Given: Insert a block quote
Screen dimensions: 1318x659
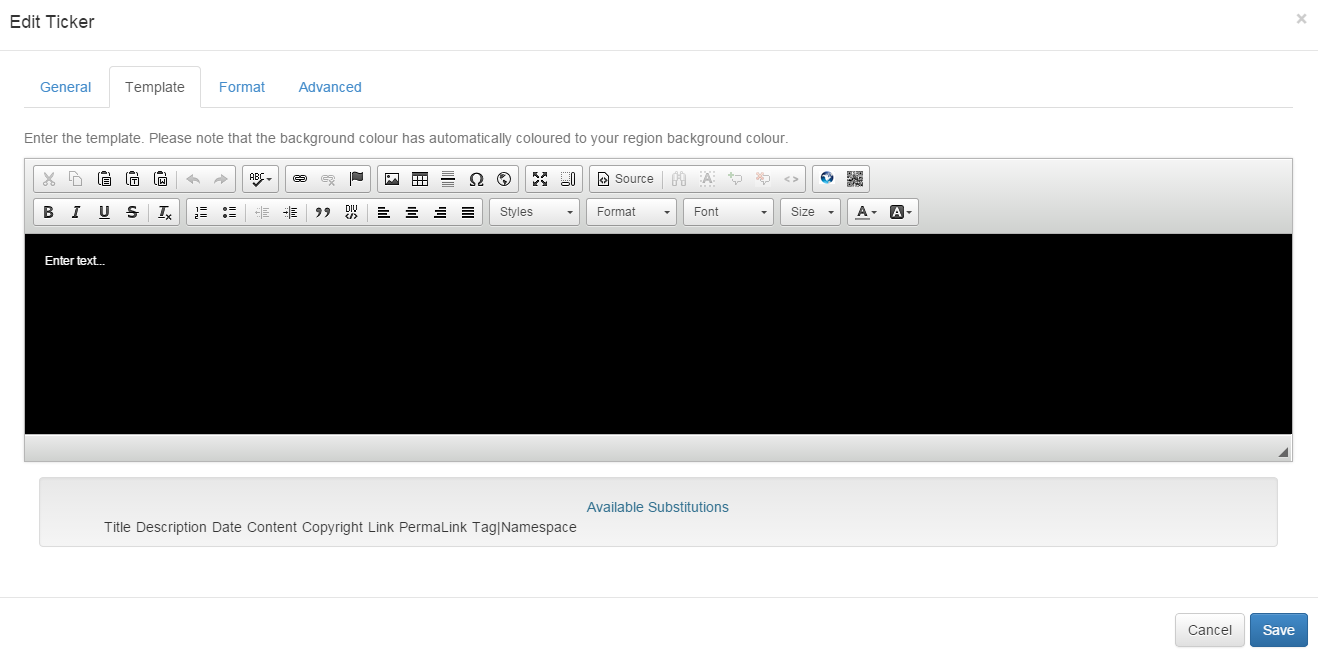Looking at the screenshot, I should pyautogui.click(x=322, y=212).
